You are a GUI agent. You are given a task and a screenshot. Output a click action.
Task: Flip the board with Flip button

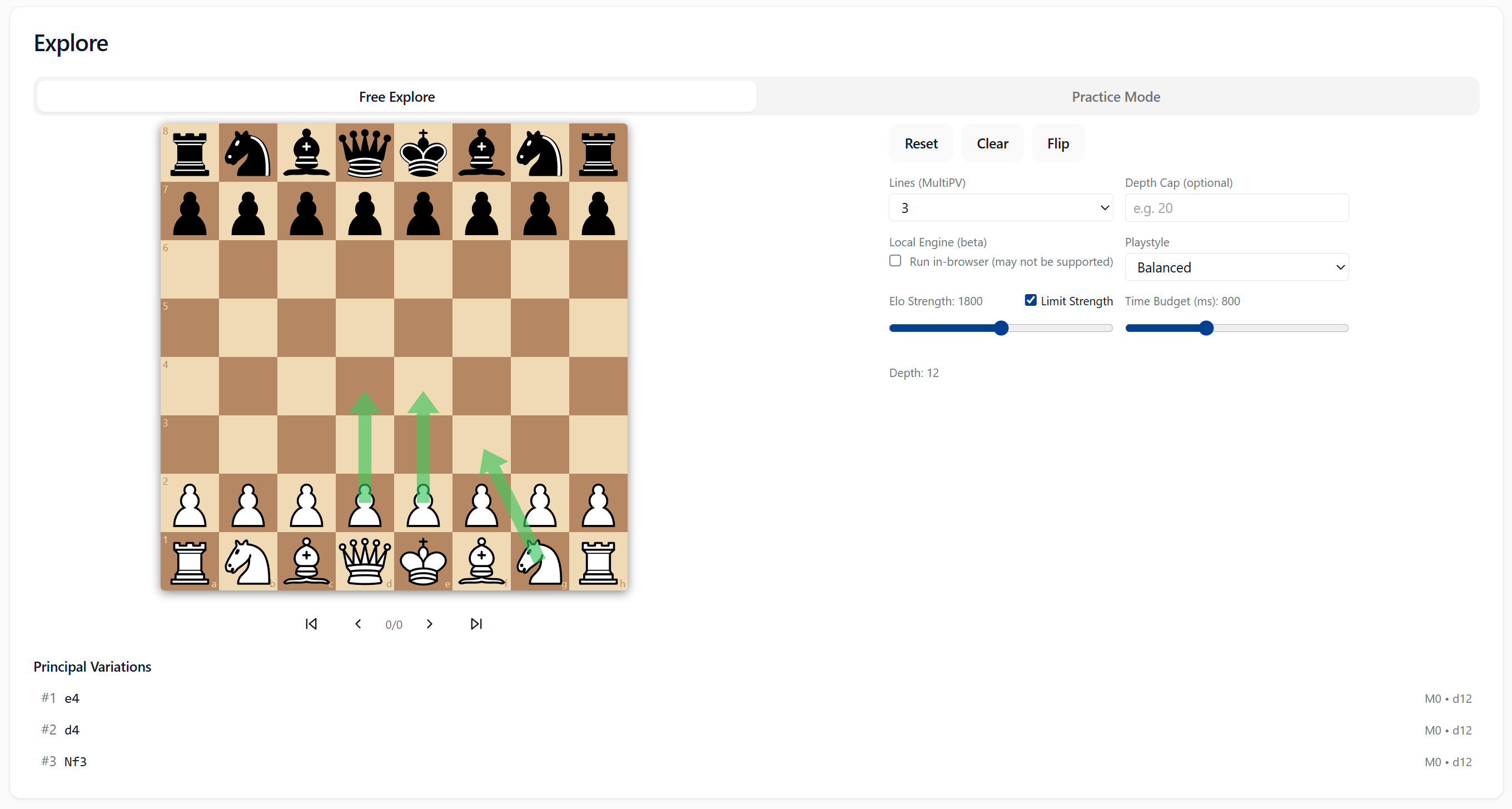click(1058, 143)
